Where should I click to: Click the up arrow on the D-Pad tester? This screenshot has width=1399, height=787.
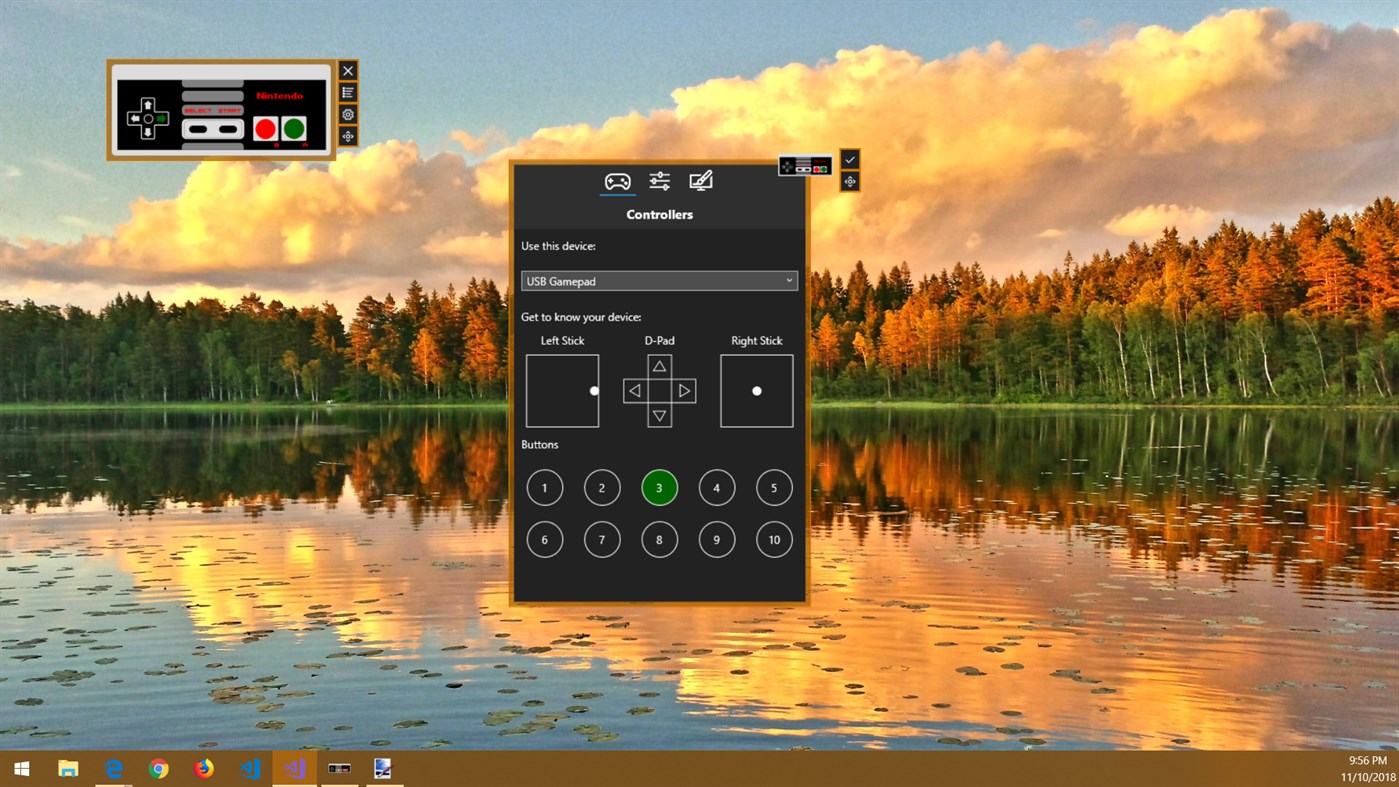click(x=659, y=366)
